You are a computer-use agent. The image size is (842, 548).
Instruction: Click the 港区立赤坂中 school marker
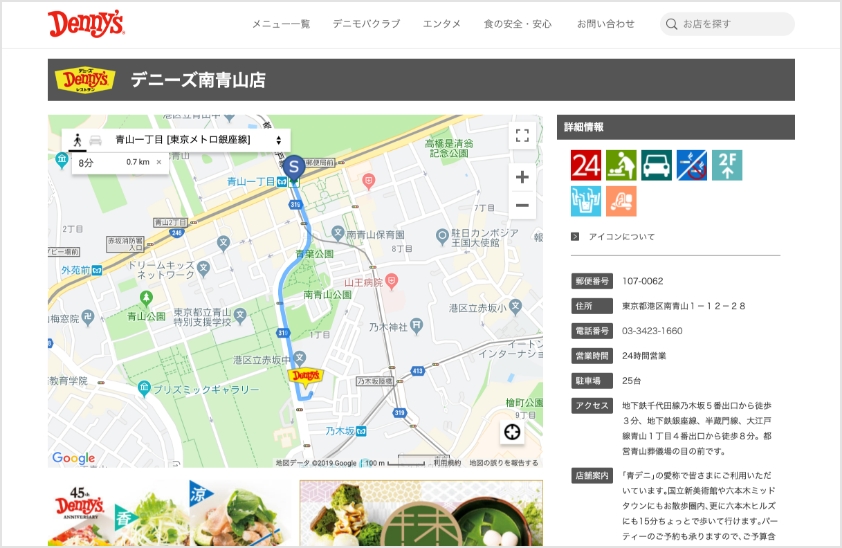(x=300, y=357)
